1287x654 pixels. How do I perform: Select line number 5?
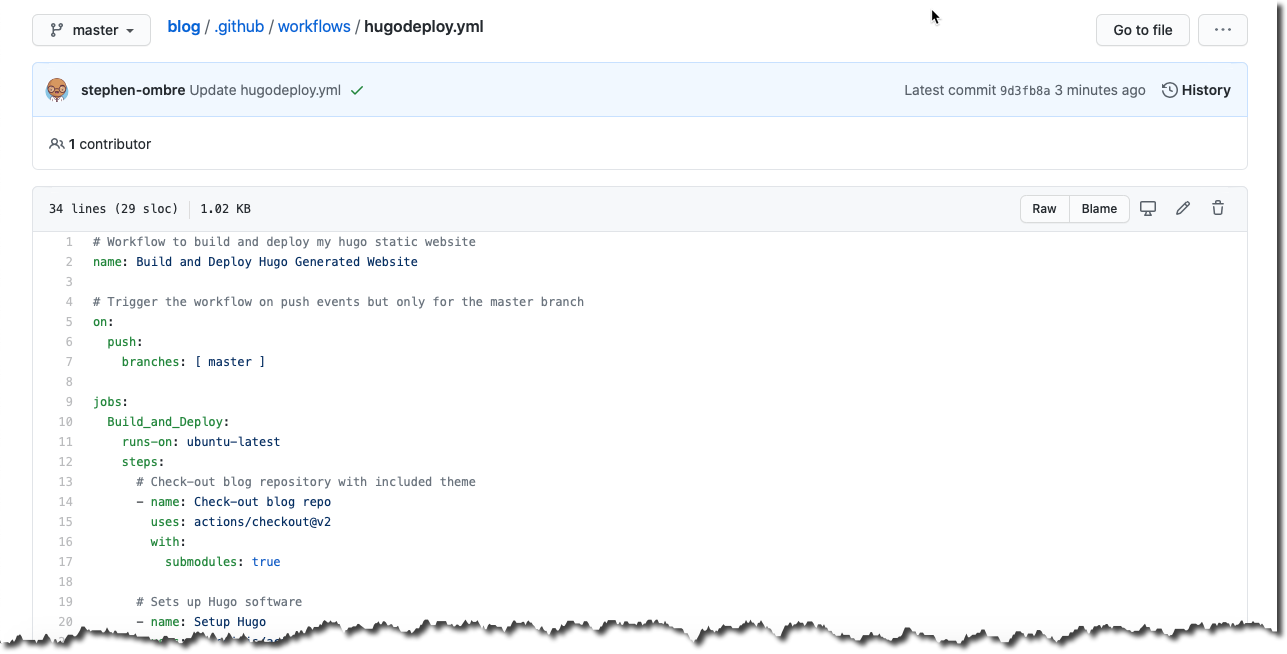(69, 322)
